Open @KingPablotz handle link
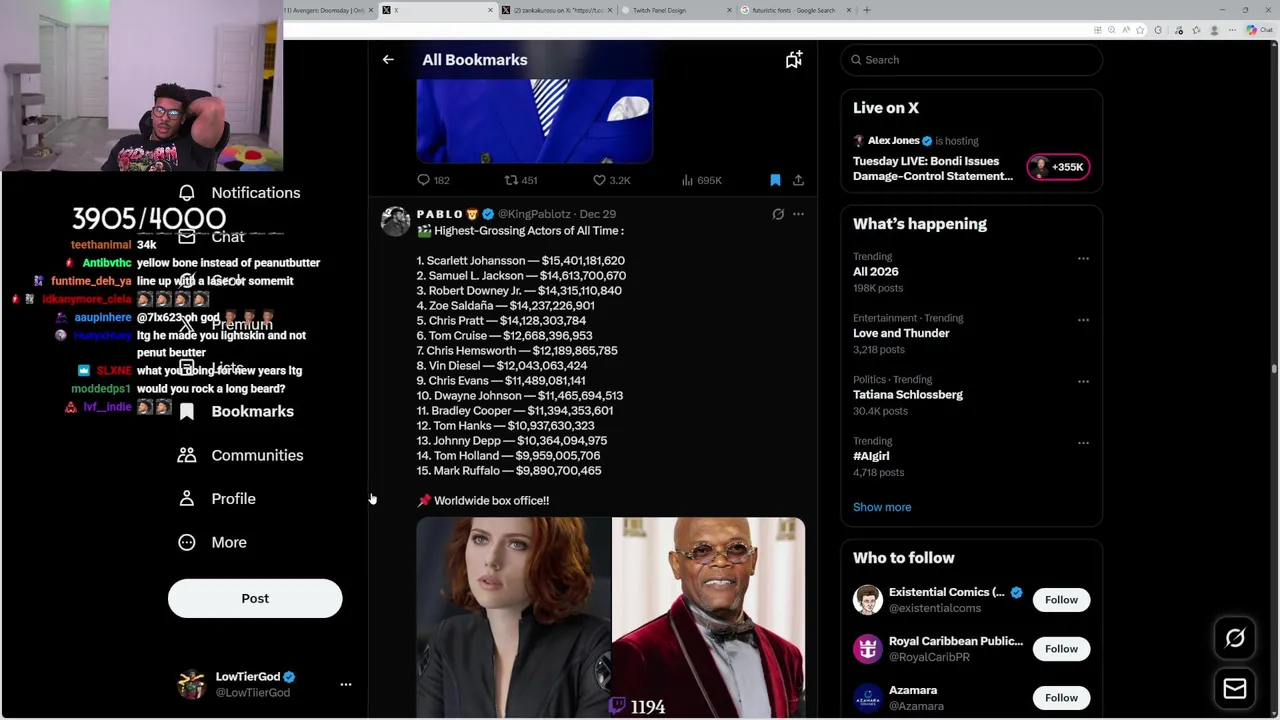The height and width of the screenshot is (720, 1280). [534, 214]
